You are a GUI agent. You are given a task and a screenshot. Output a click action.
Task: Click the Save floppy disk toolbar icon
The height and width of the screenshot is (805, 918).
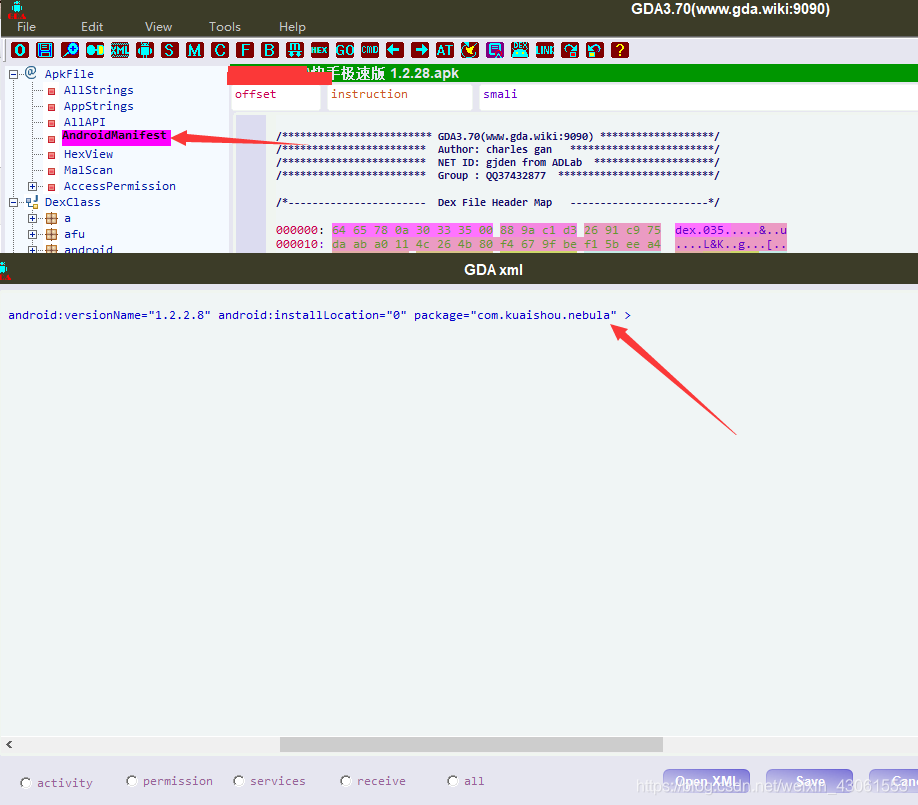tap(45, 50)
